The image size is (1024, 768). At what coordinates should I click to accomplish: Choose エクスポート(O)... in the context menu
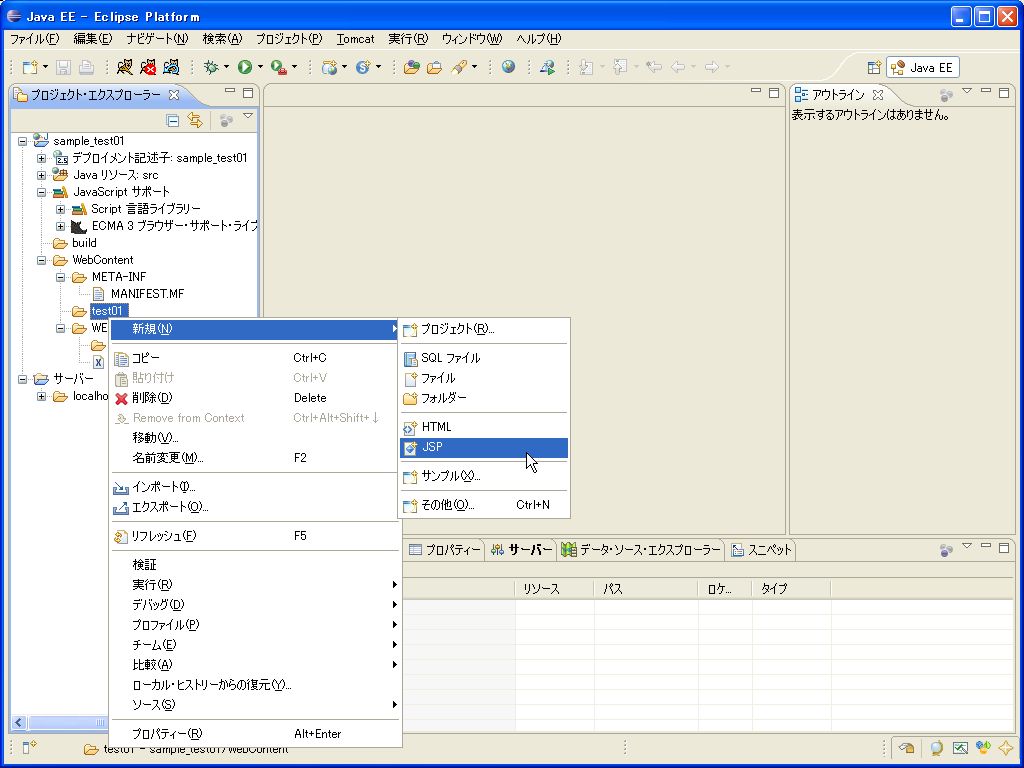(x=255, y=507)
